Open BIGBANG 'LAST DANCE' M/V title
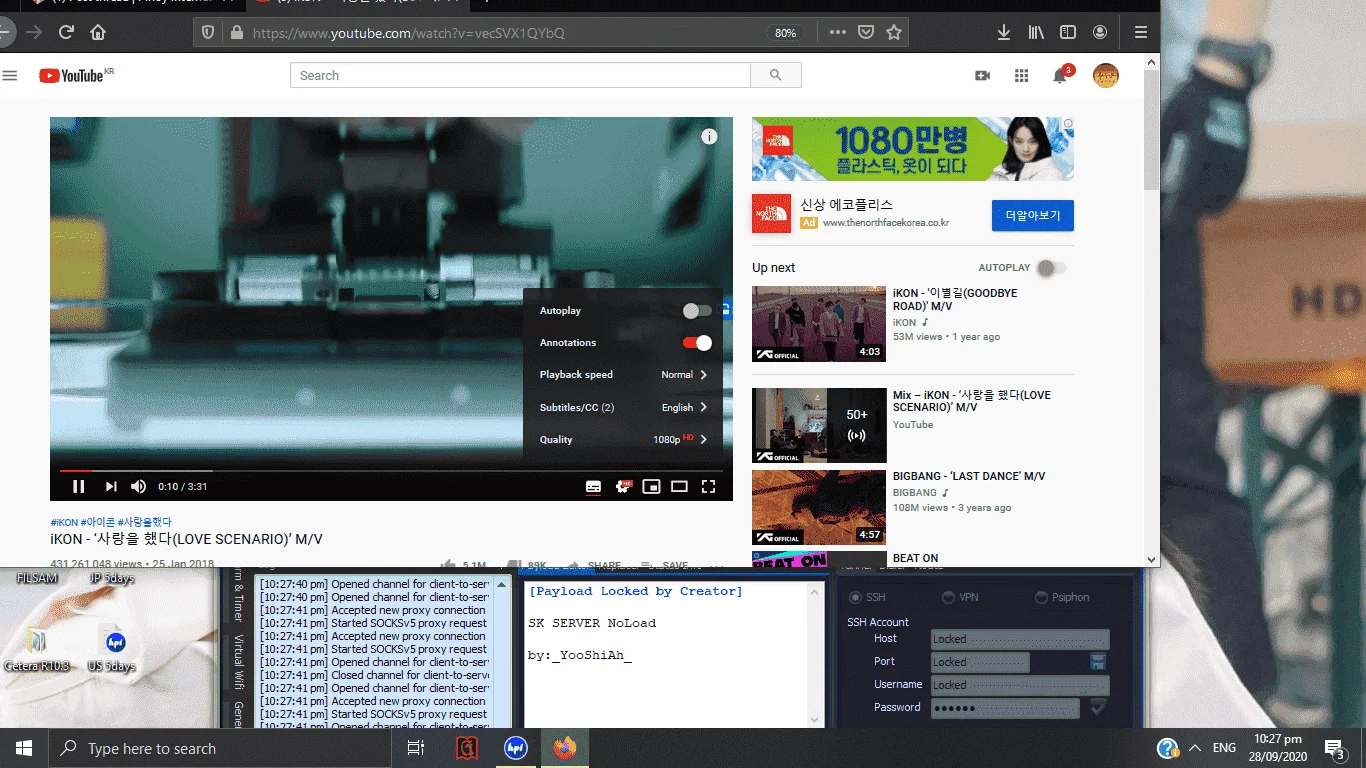The height and width of the screenshot is (768, 1366). tap(969, 477)
